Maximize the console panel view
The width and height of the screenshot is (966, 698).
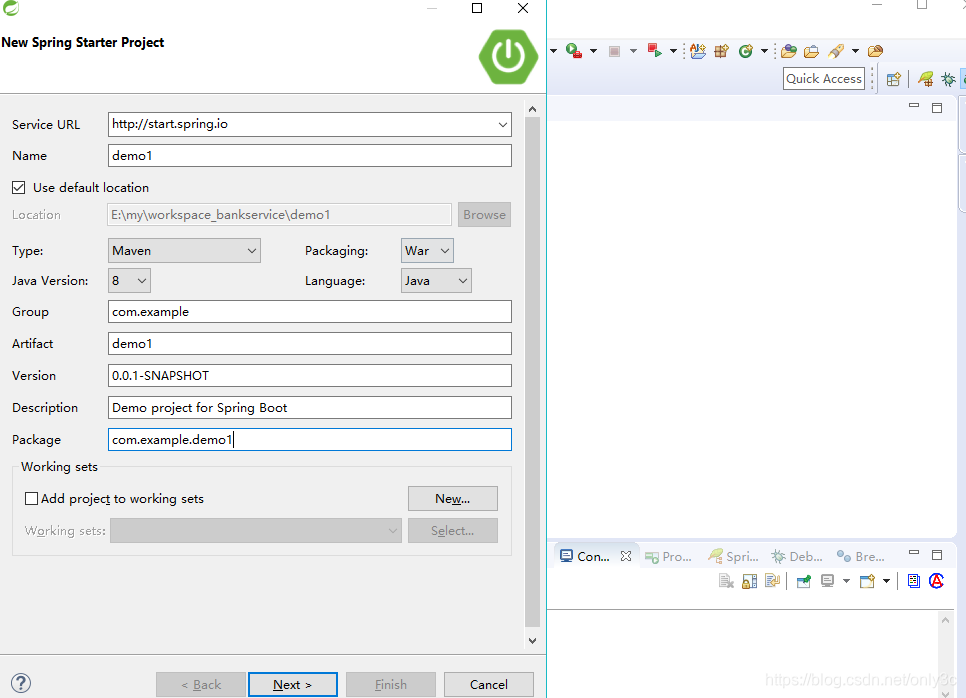pos(937,554)
